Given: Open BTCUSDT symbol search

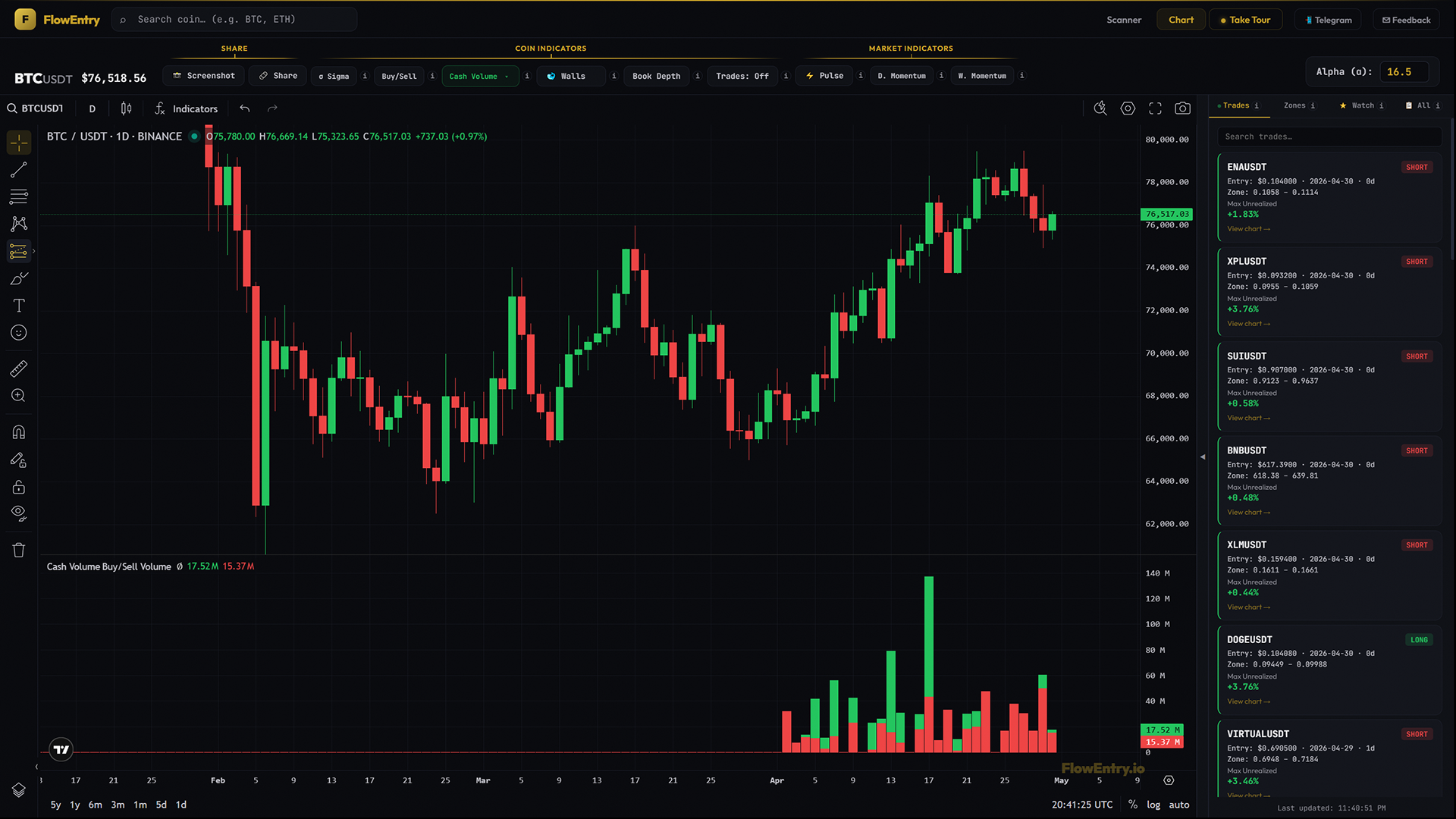Looking at the screenshot, I should coord(36,108).
